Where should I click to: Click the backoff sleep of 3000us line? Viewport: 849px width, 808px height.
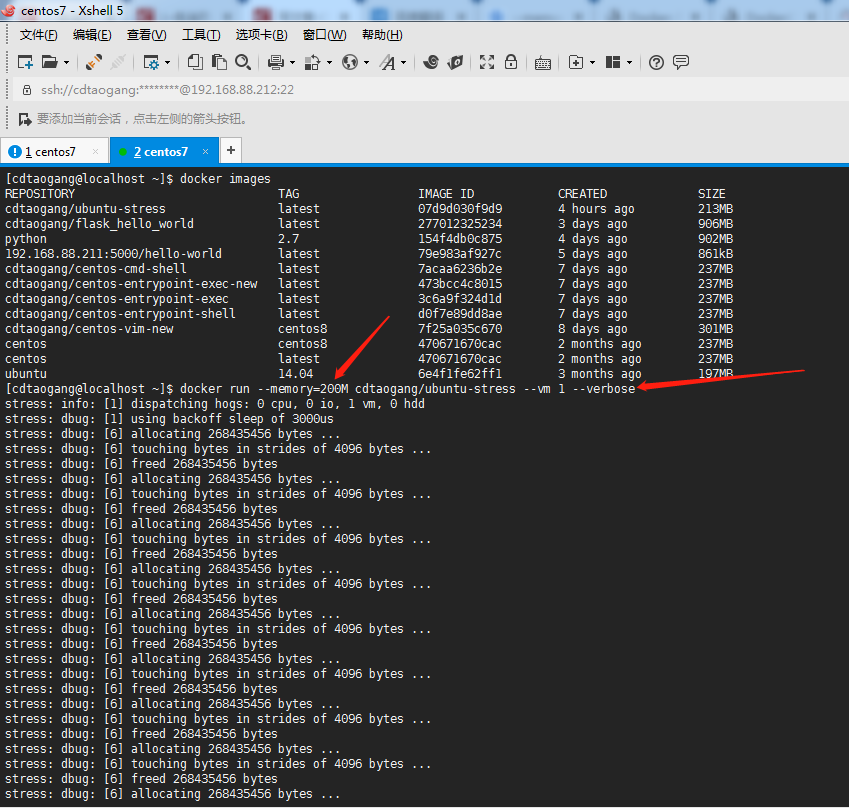coord(169,419)
